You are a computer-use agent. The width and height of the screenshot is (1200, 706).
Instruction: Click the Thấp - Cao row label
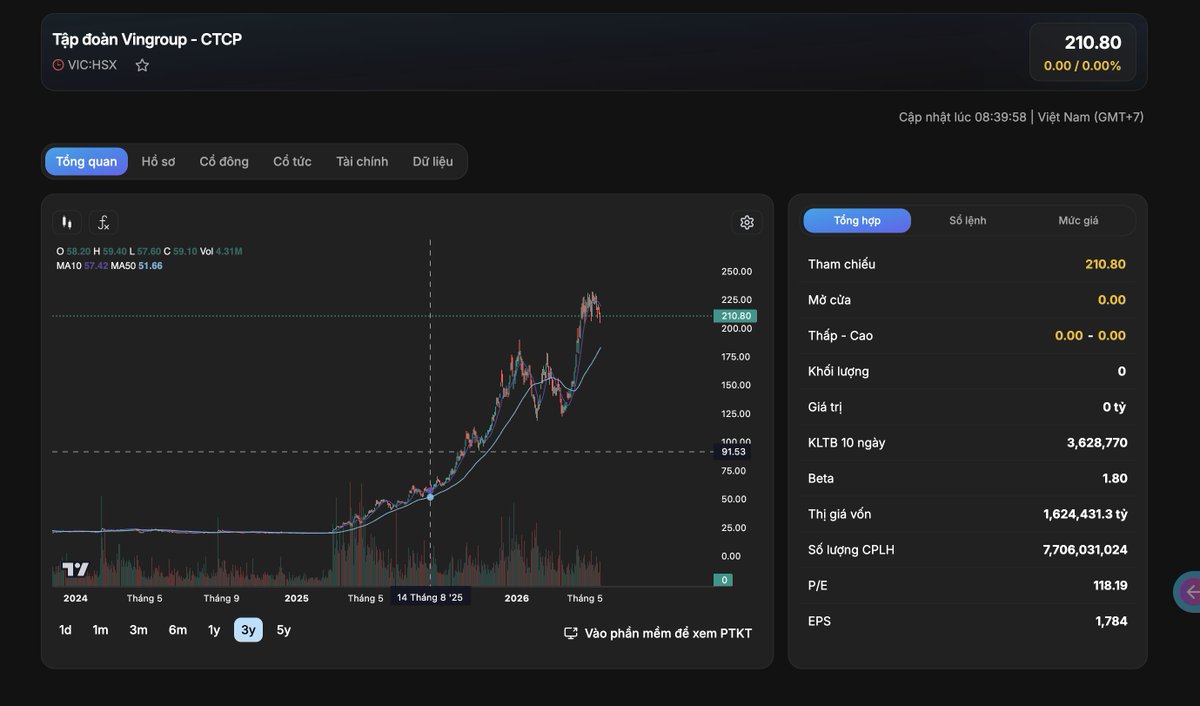(840, 336)
